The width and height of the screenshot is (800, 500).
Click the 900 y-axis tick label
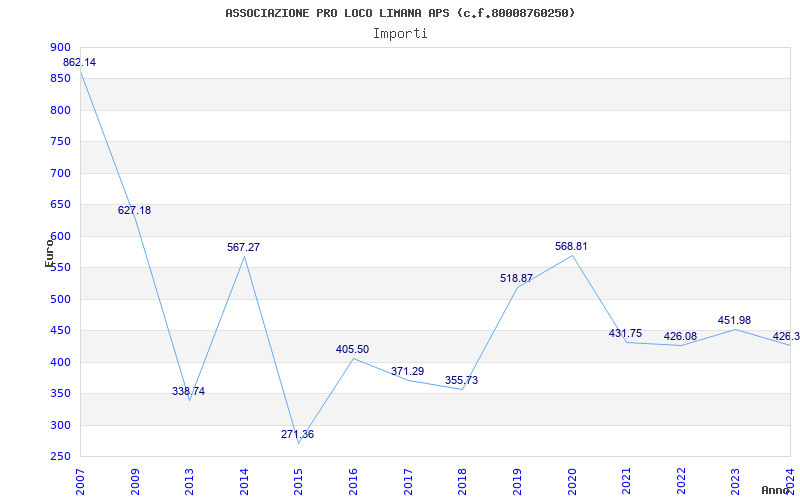click(x=60, y=47)
